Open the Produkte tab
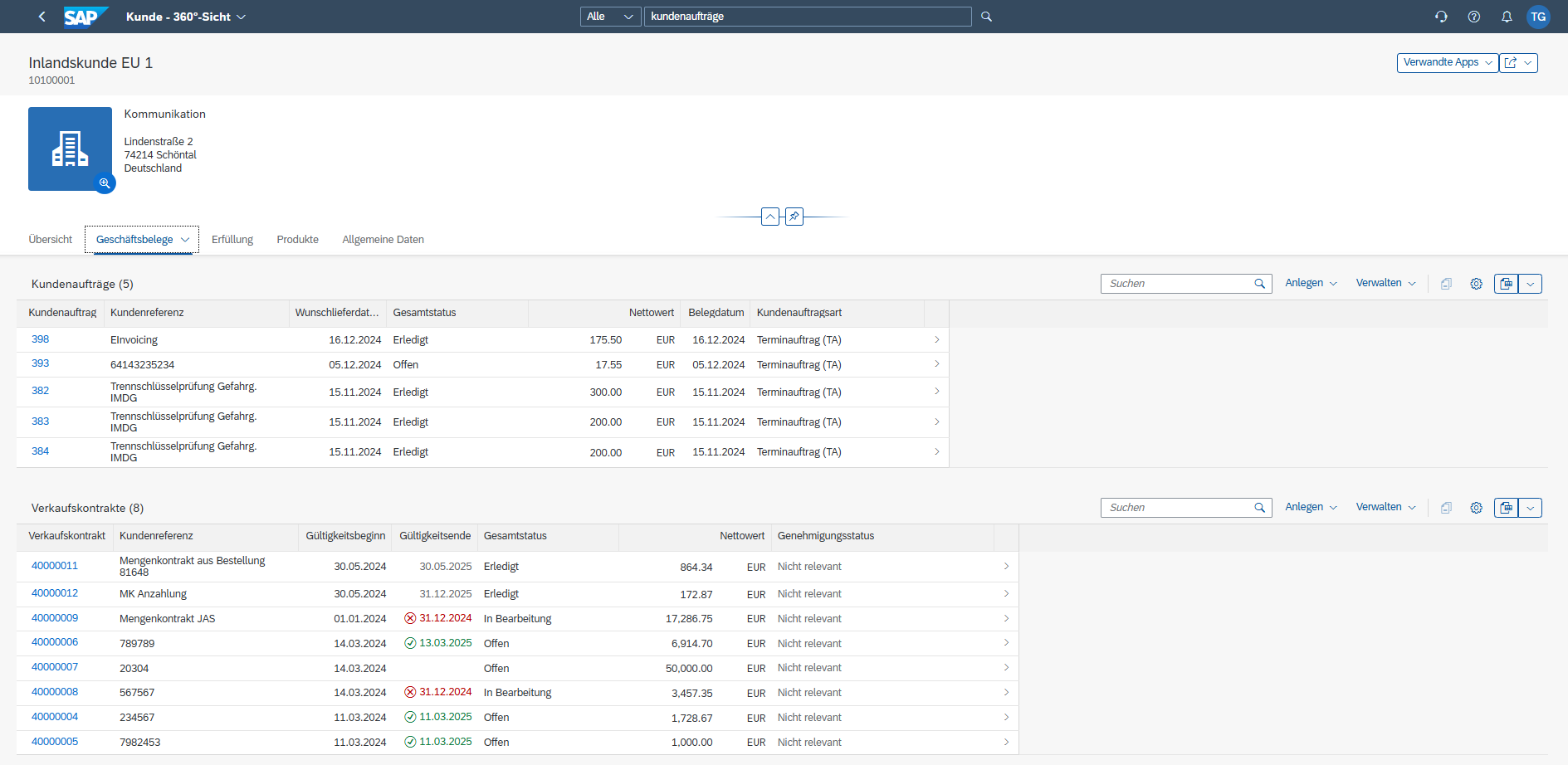 point(297,239)
